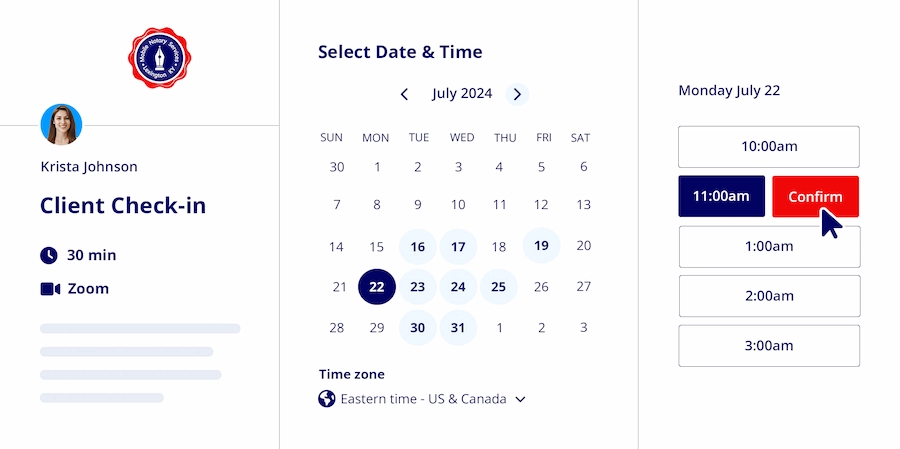The height and width of the screenshot is (449, 900).
Task: Click the clock duration icon
Action: coord(49,255)
